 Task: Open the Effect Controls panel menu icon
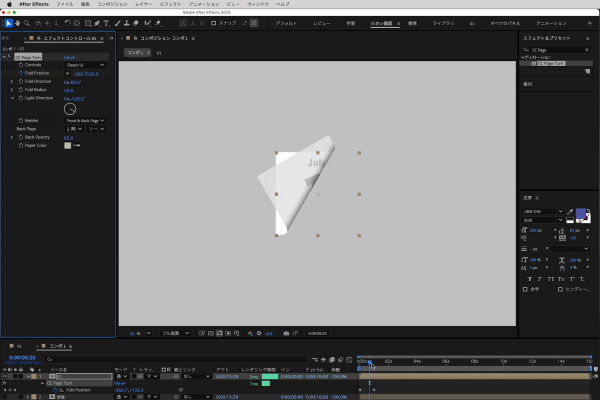tap(102, 38)
